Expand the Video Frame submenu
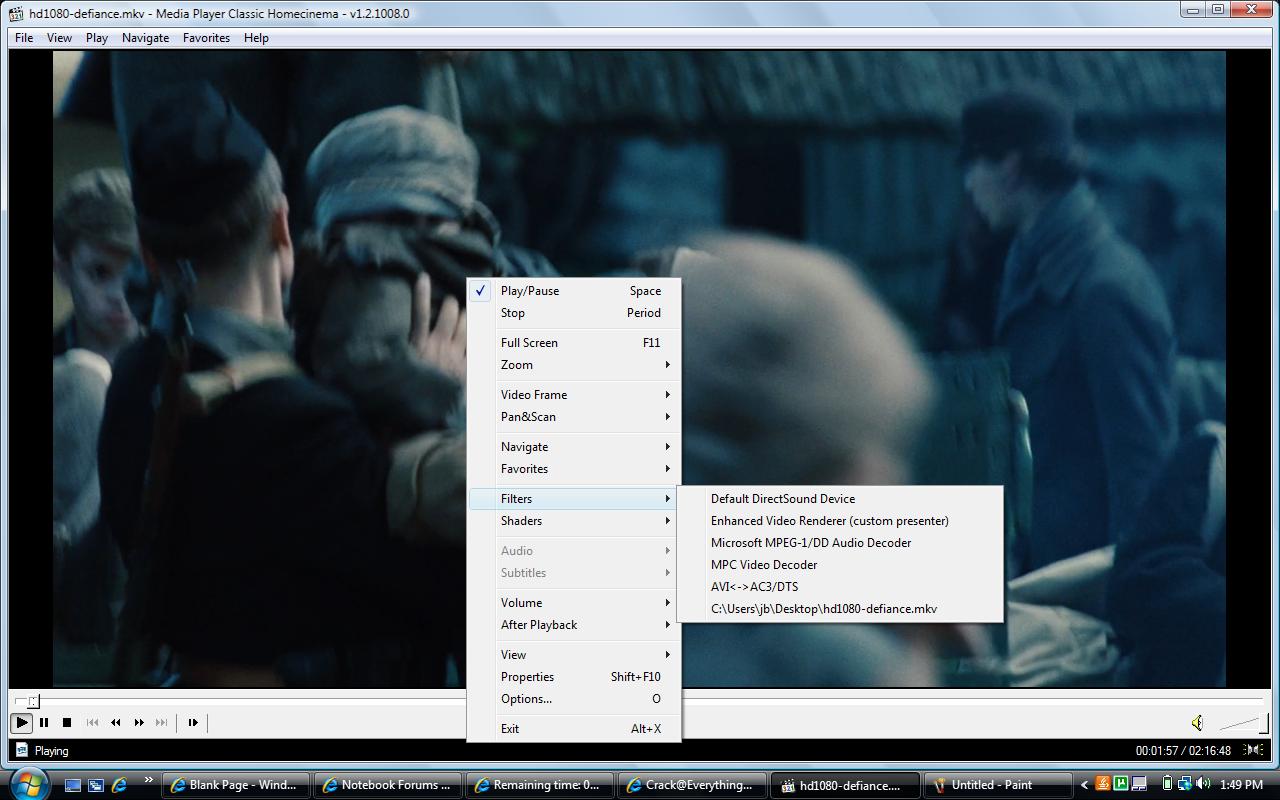1280x800 pixels. pos(574,395)
